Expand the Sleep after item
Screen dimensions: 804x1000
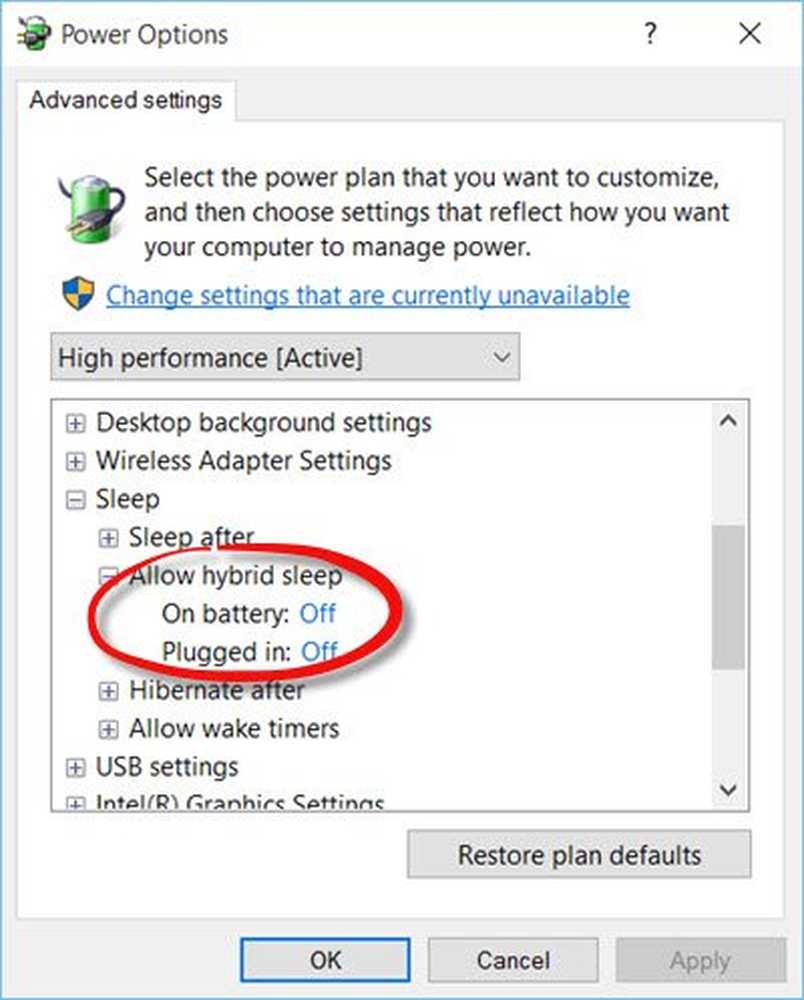pos(109,538)
